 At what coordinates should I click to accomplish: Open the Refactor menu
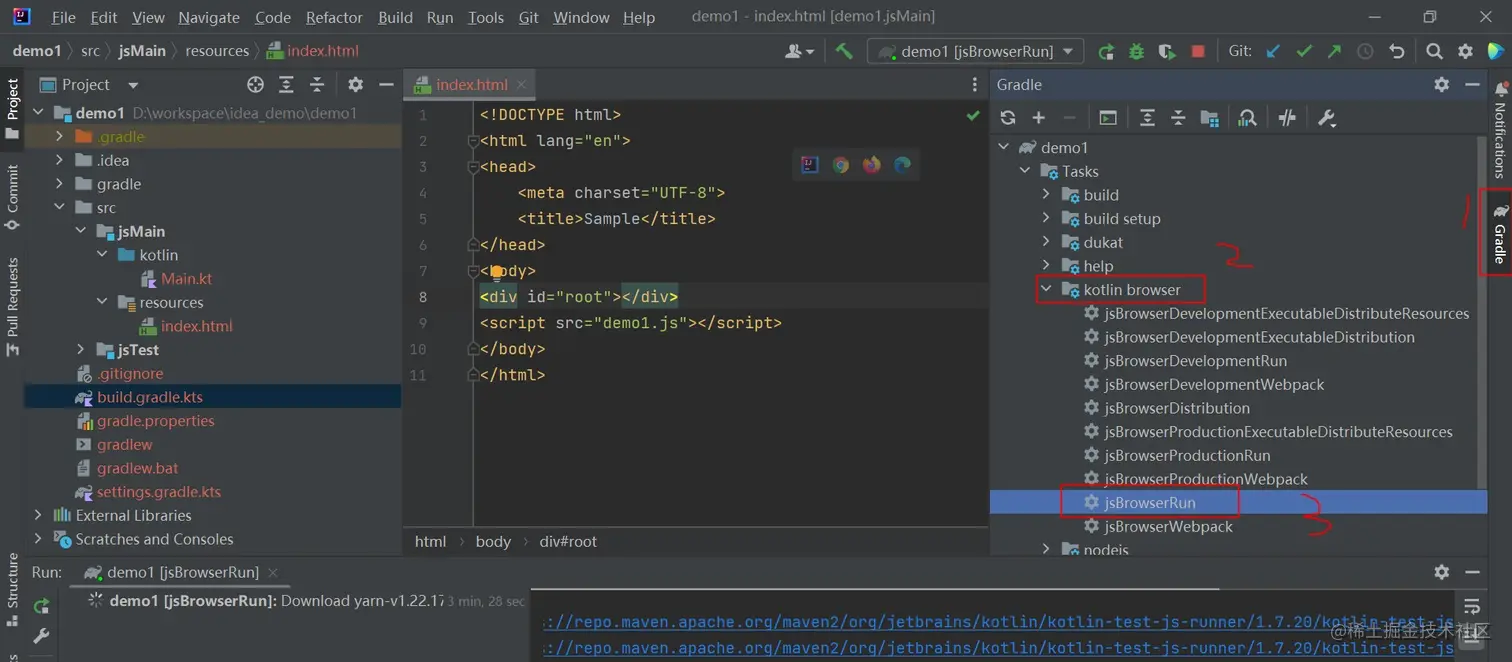click(x=333, y=17)
